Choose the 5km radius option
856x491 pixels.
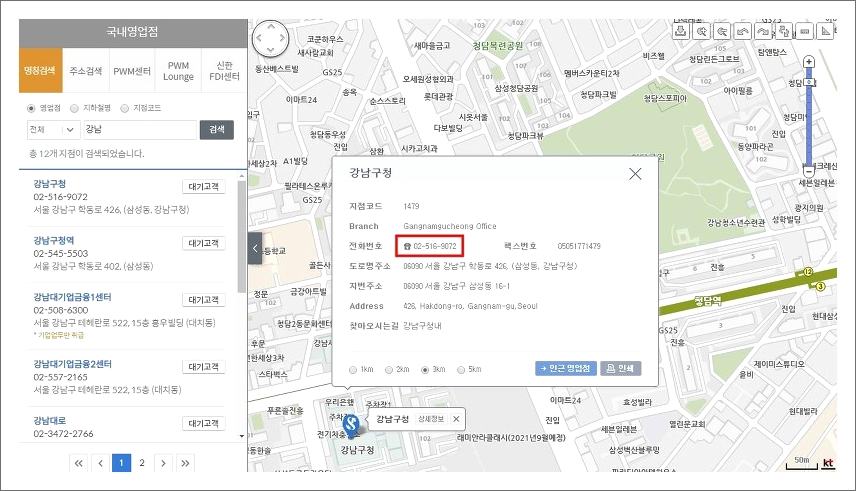click(x=461, y=370)
